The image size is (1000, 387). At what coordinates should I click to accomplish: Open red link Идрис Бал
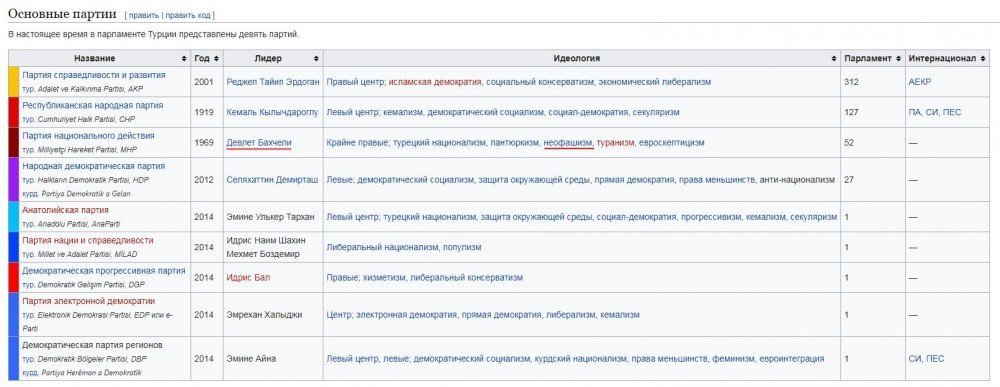pos(248,277)
